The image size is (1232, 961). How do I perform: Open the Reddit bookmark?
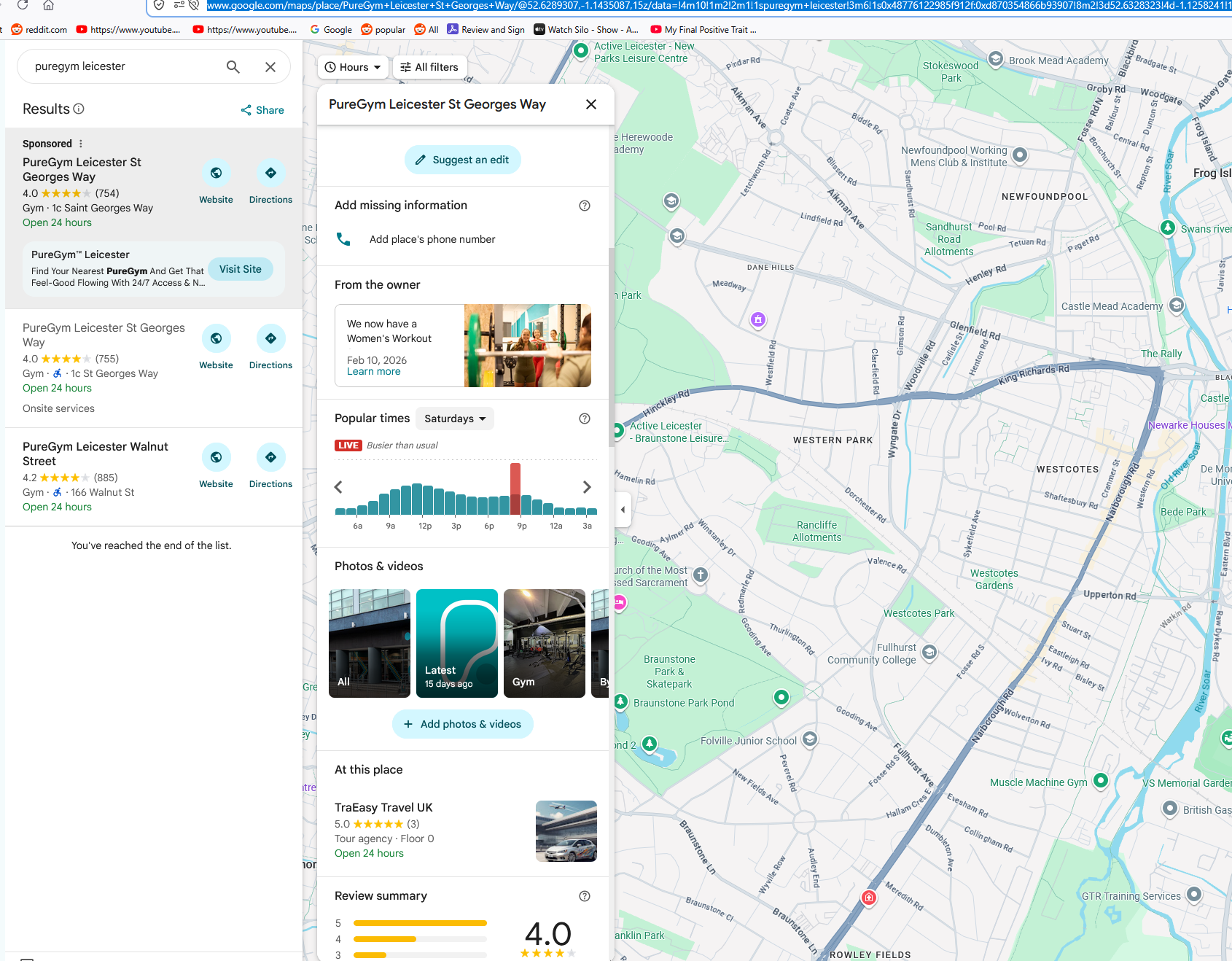[39, 30]
